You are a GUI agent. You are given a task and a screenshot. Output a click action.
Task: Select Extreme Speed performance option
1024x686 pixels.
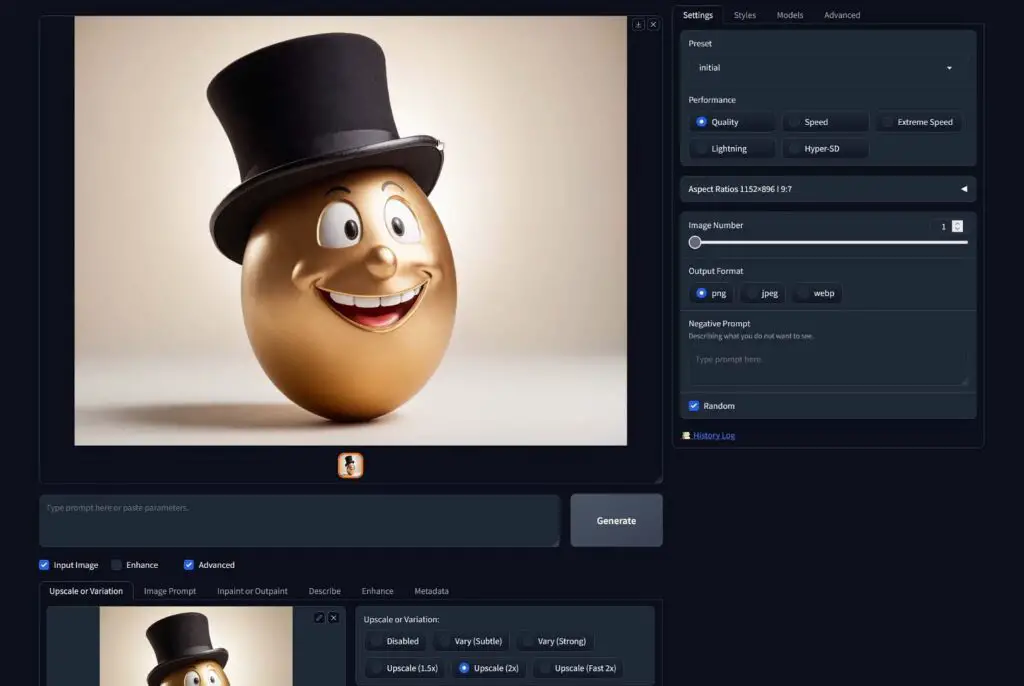(x=918, y=122)
